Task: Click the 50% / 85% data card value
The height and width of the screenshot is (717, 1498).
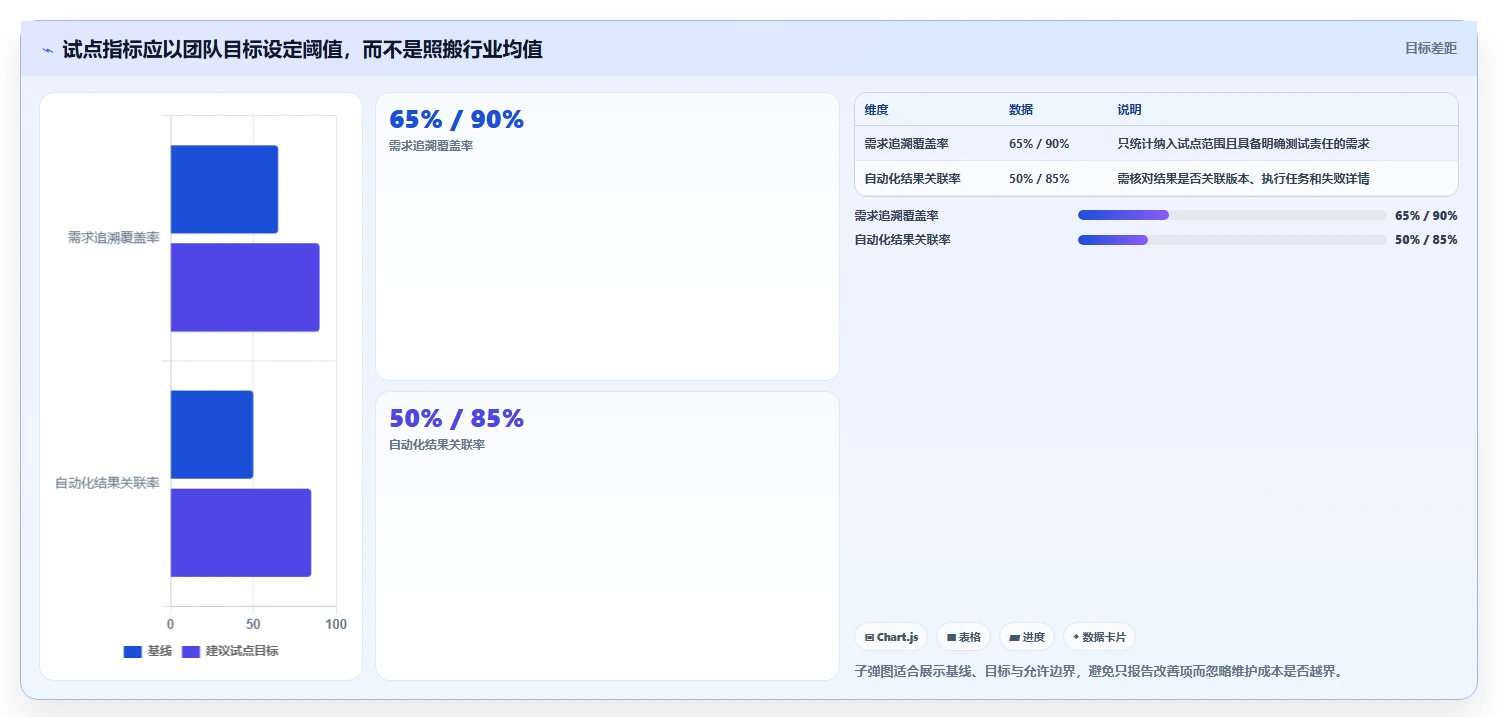Action: [456, 419]
